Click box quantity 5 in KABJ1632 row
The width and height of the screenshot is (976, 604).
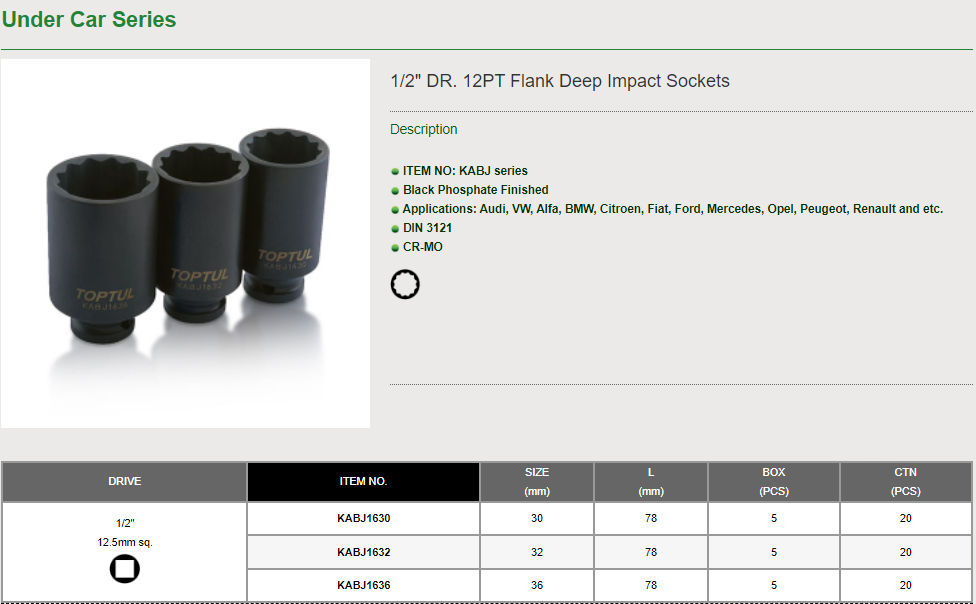click(x=774, y=552)
